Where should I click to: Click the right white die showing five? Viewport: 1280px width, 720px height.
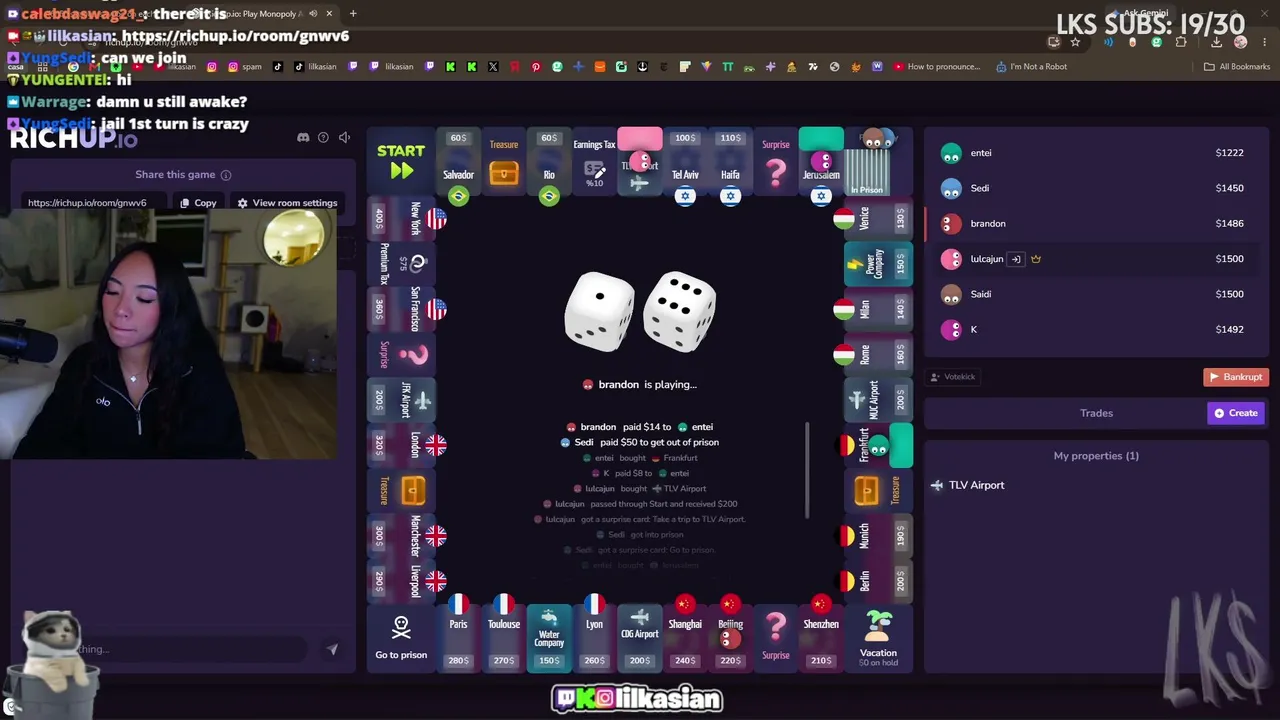[680, 311]
